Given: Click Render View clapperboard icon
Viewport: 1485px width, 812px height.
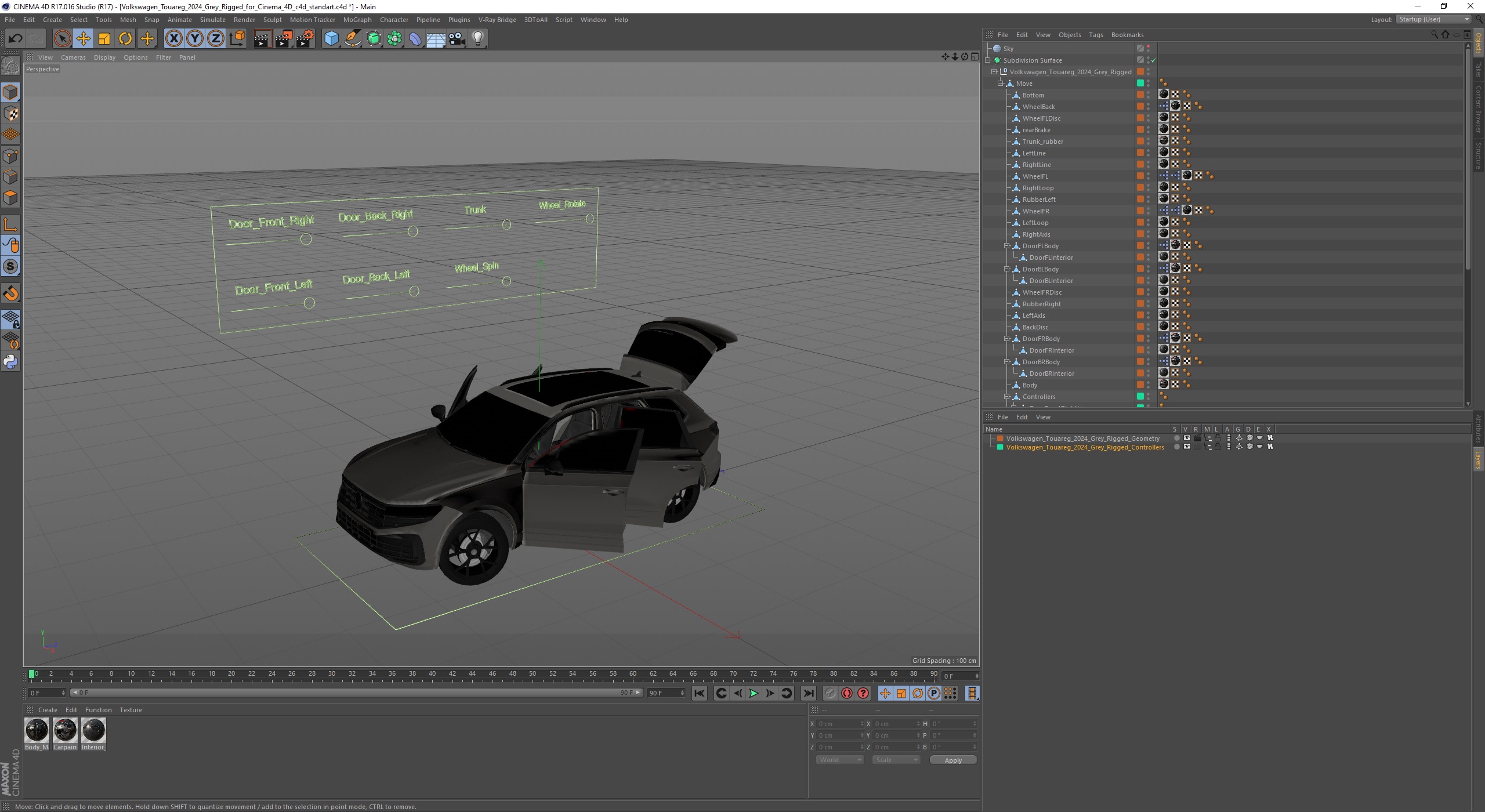Looking at the screenshot, I should tap(262, 39).
